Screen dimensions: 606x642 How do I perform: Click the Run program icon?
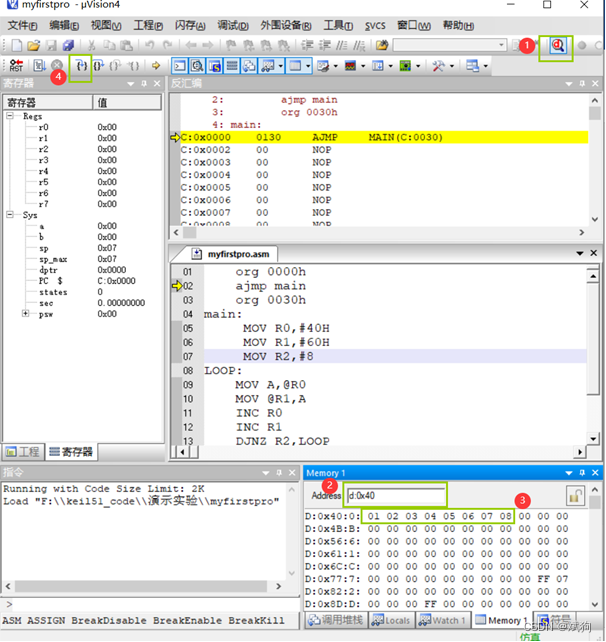[x=40, y=66]
